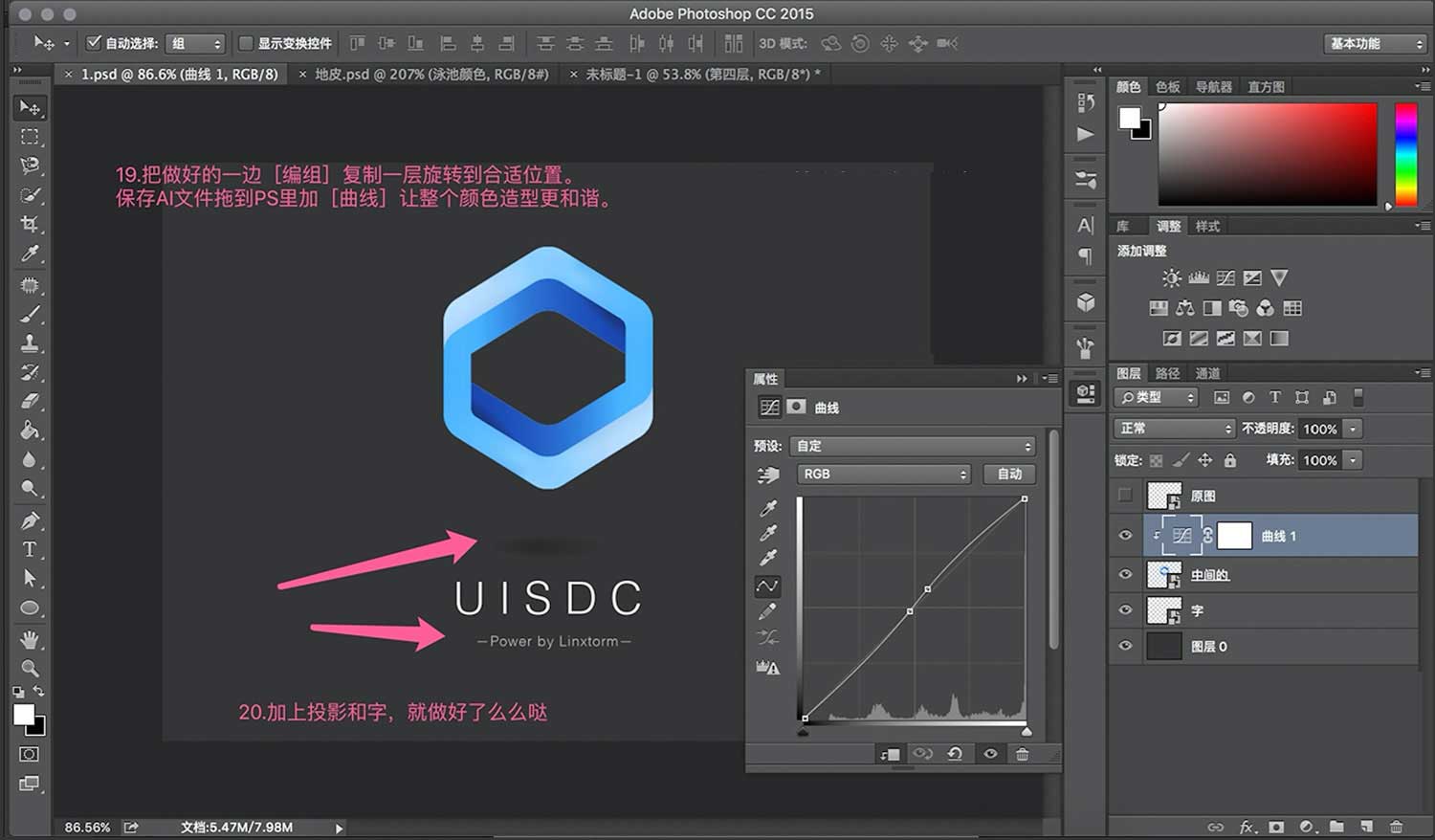
Task: Select the Eyedropper tool in the toolbar
Action: click(x=30, y=254)
